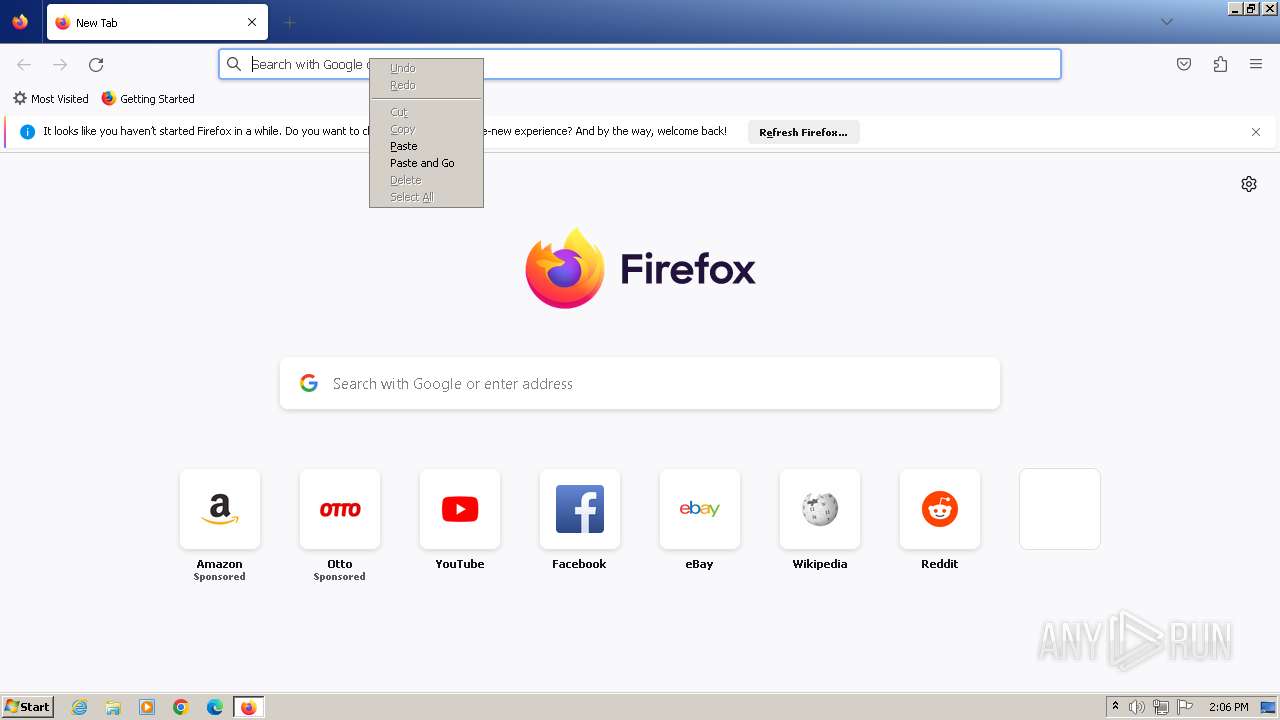Click Delete in context menu

click(426, 180)
